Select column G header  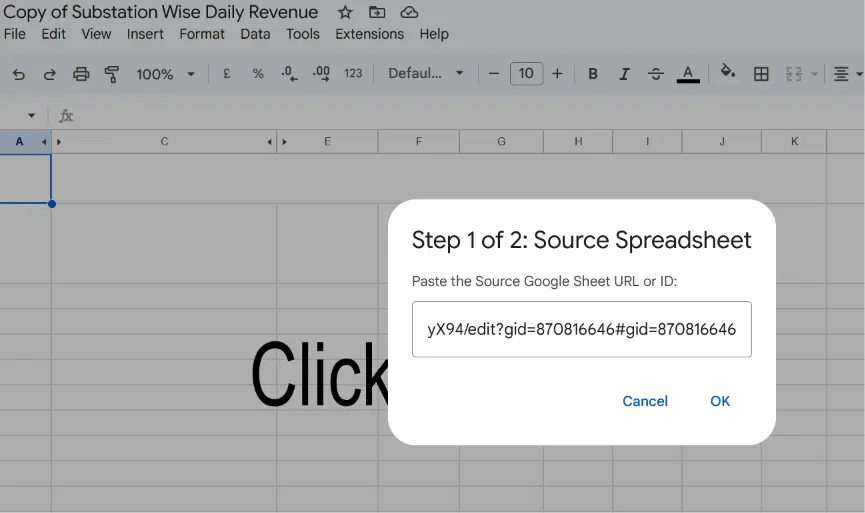tap(501, 142)
